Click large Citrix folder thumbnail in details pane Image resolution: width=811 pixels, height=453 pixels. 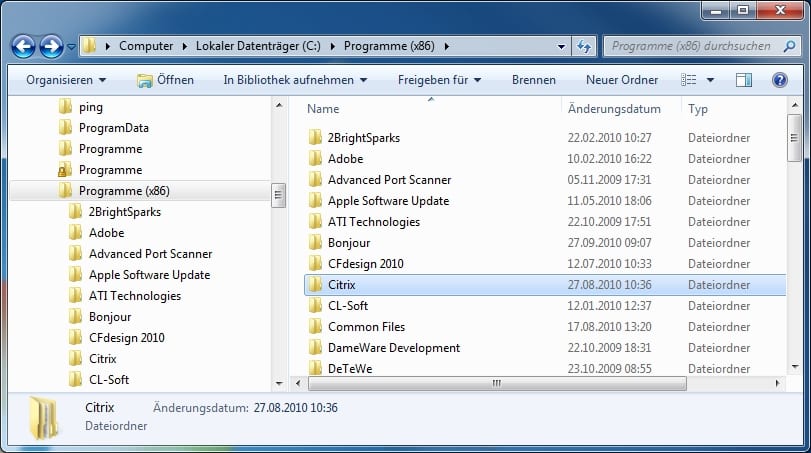(x=43, y=417)
